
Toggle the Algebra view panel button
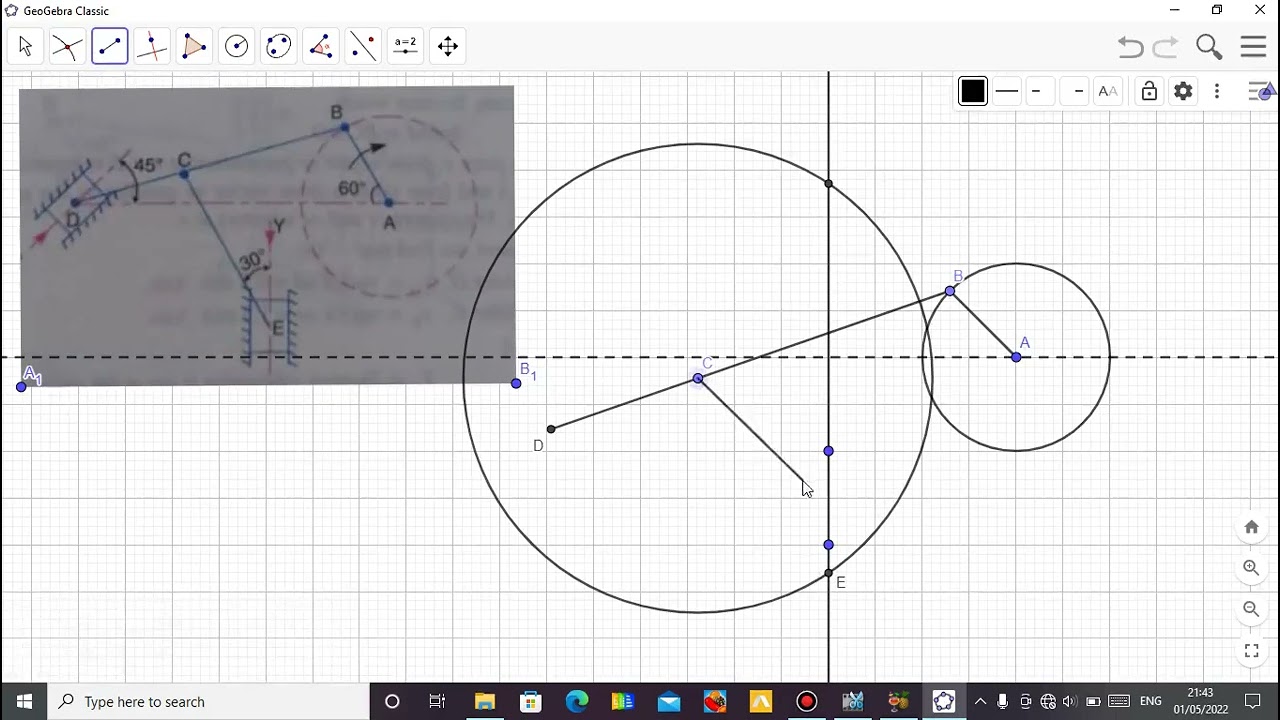(x=1262, y=91)
